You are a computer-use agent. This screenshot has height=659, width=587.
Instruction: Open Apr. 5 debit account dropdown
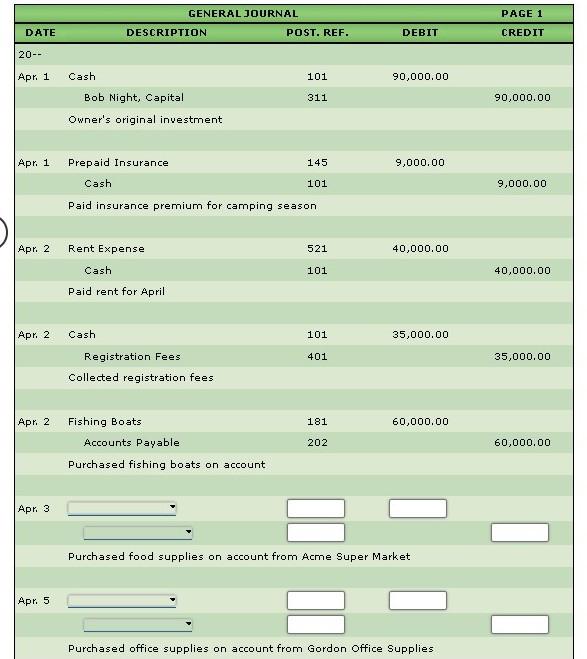coord(122,600)
